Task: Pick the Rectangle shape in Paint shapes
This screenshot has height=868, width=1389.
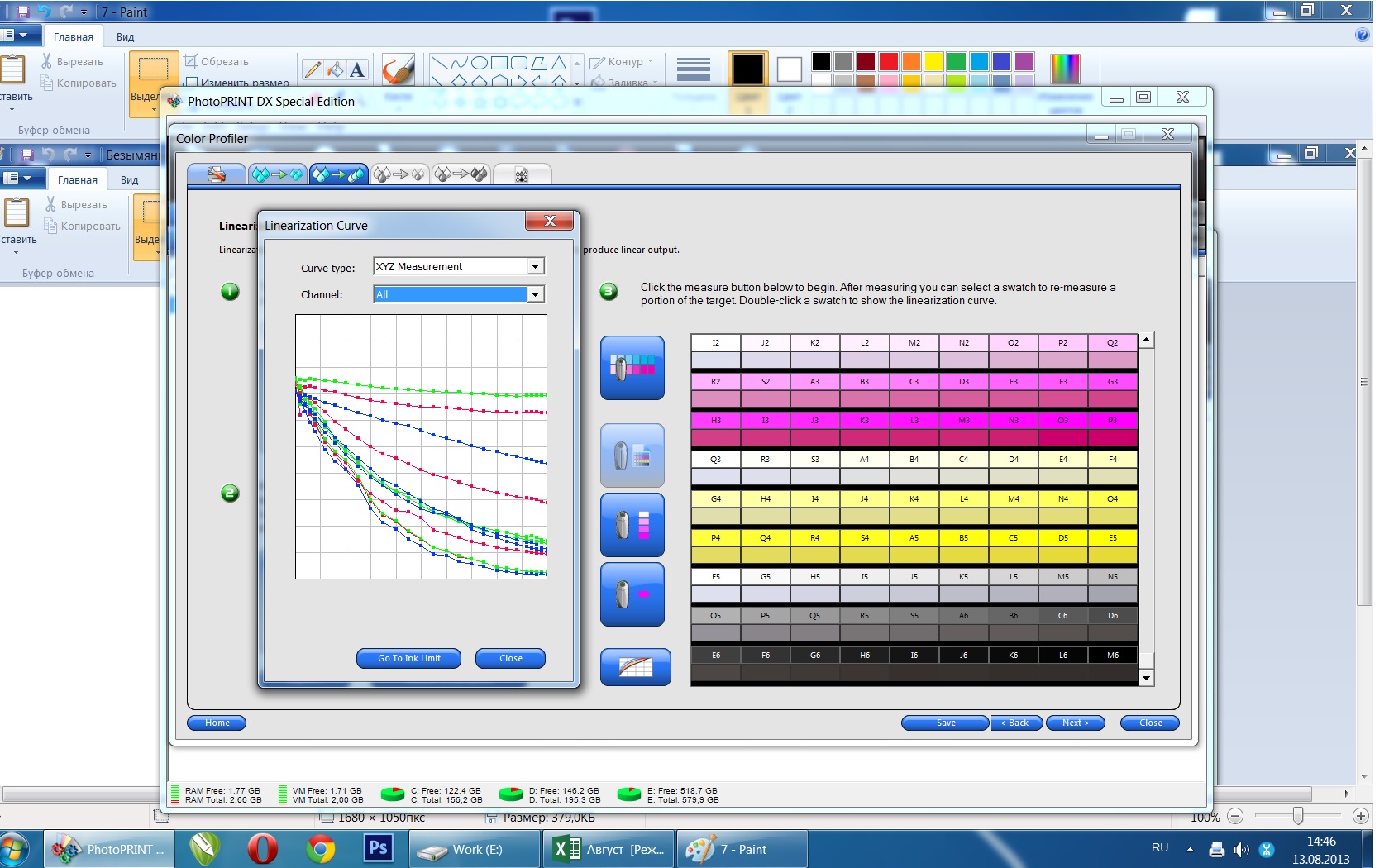Action: click(x=499, y=63)
